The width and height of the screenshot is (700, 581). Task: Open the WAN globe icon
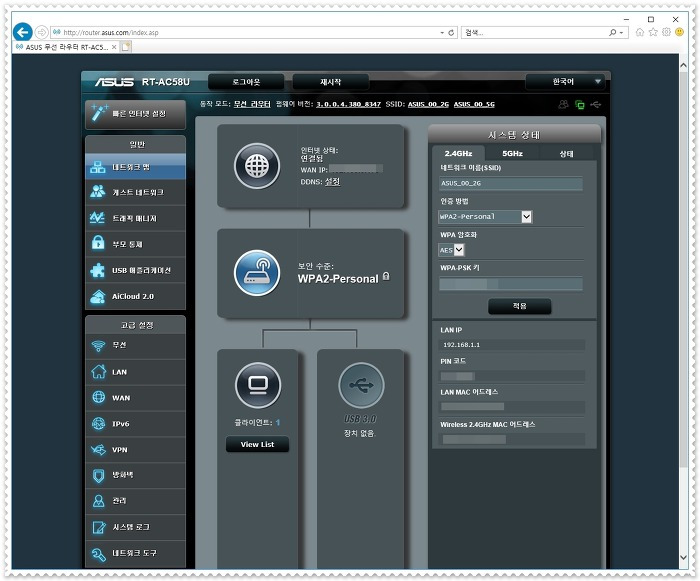tap(98, 397)
